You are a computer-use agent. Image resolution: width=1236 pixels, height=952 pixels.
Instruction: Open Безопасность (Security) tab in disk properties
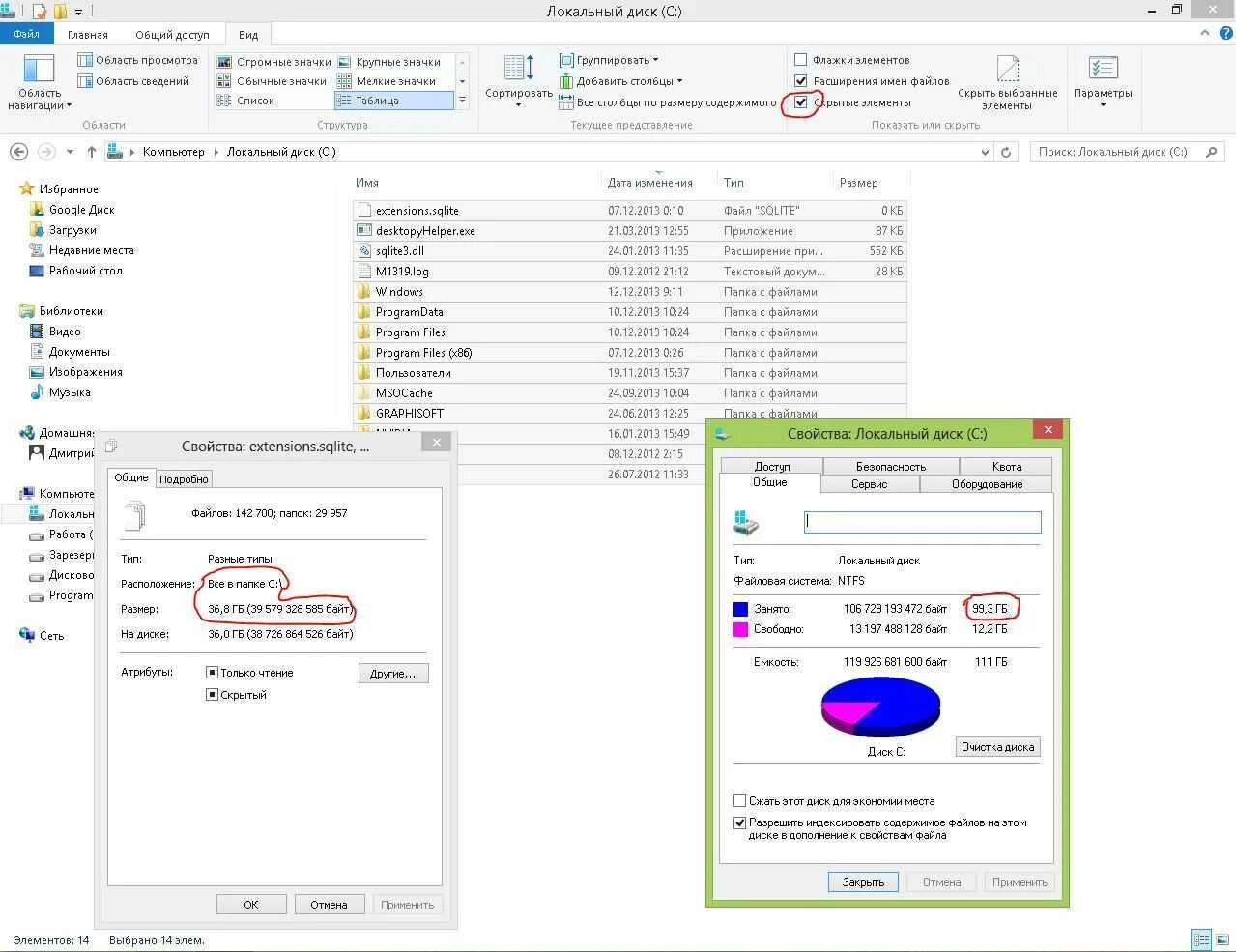pos(890,467)
